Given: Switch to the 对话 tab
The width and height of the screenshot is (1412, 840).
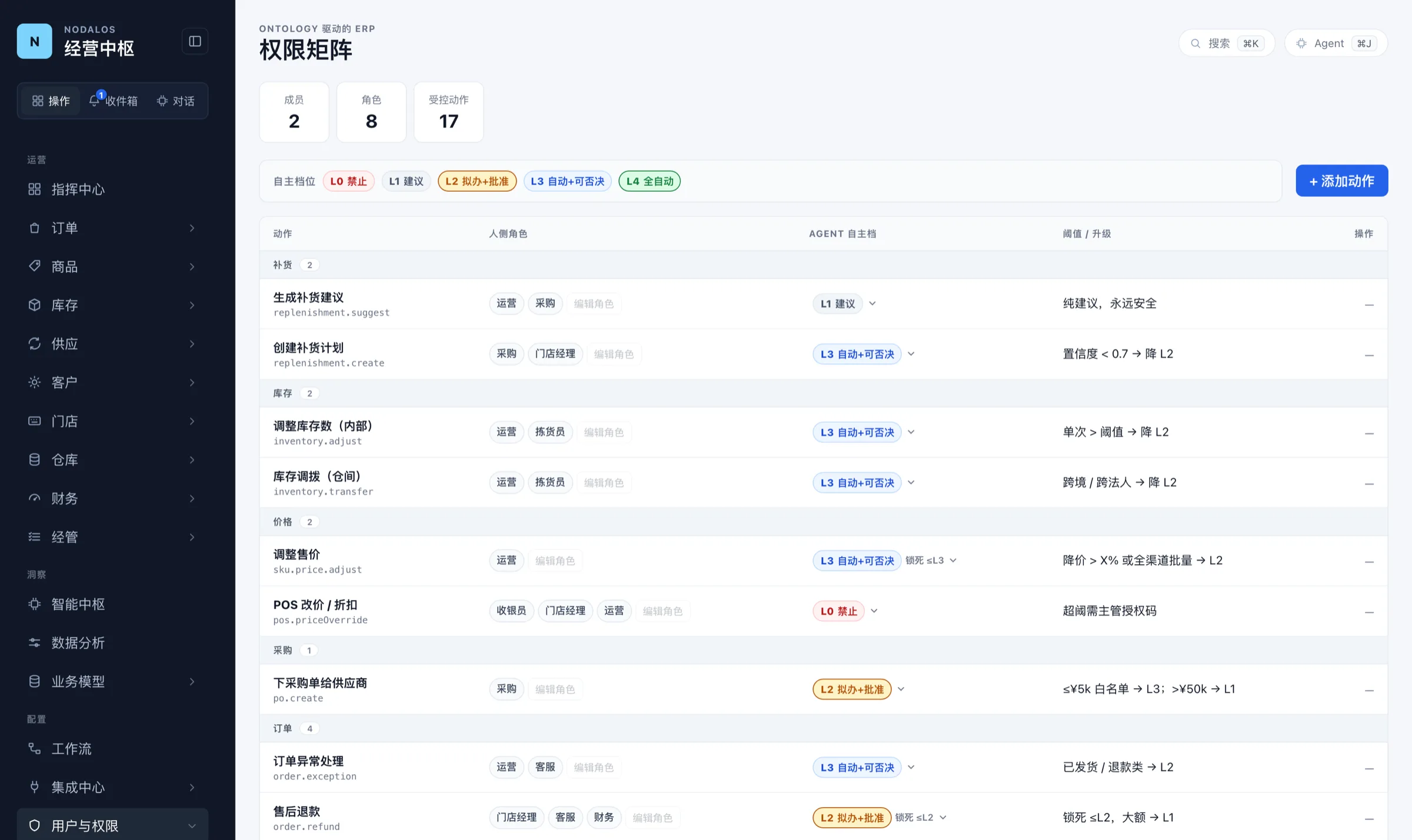Looking at the screenshot, I should 175,101.
